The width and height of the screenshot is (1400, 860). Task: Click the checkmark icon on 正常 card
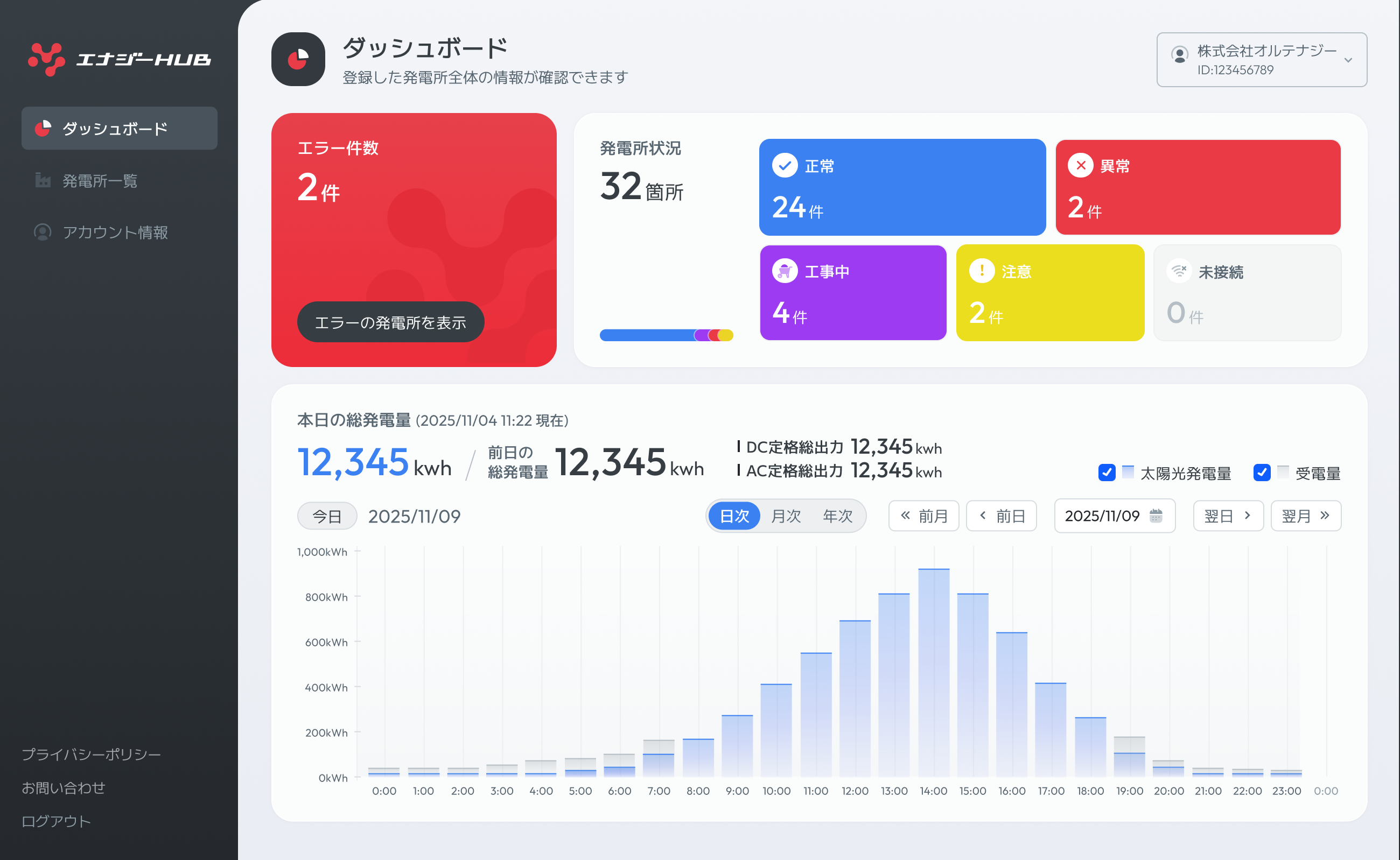point(785,166)
